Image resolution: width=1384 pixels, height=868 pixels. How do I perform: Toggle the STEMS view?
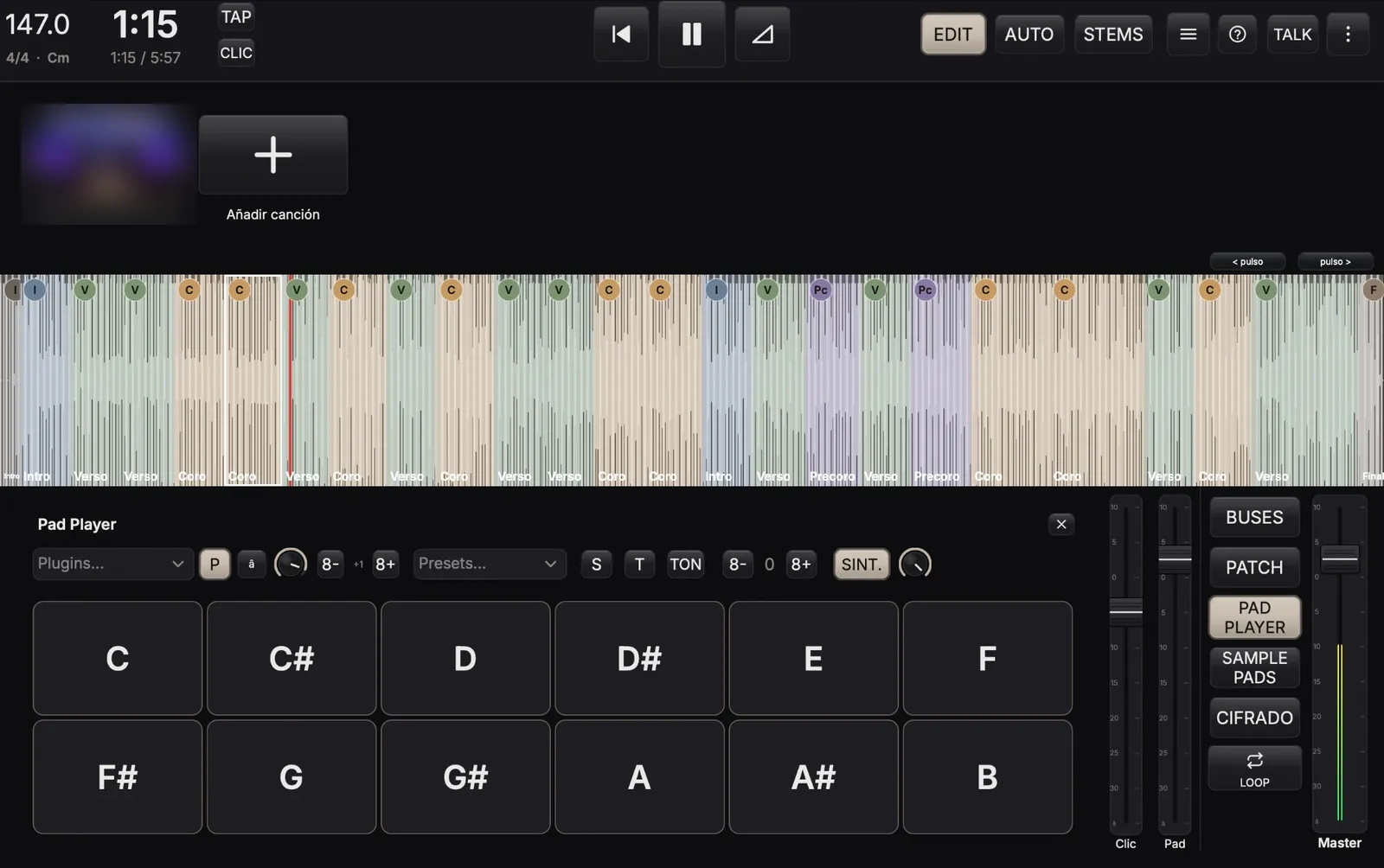coord(1113,35)
